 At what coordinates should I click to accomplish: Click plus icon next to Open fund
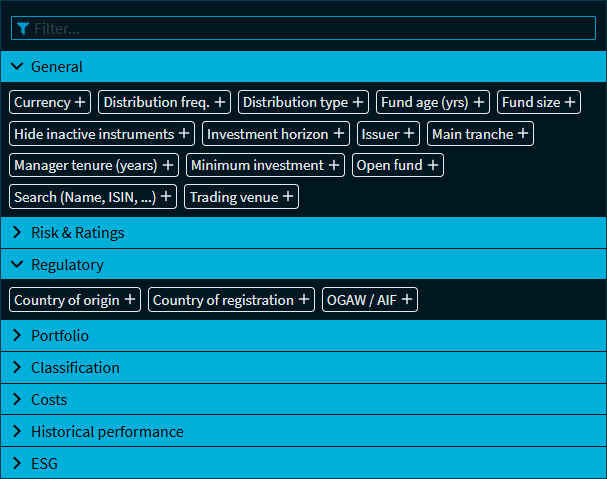433,166
